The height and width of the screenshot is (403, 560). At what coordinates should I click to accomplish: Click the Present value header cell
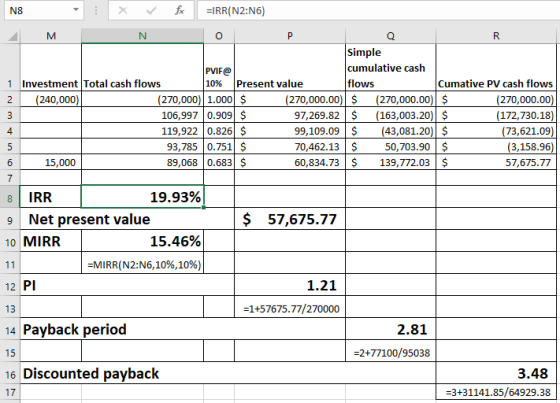click(x=290, y=67)
